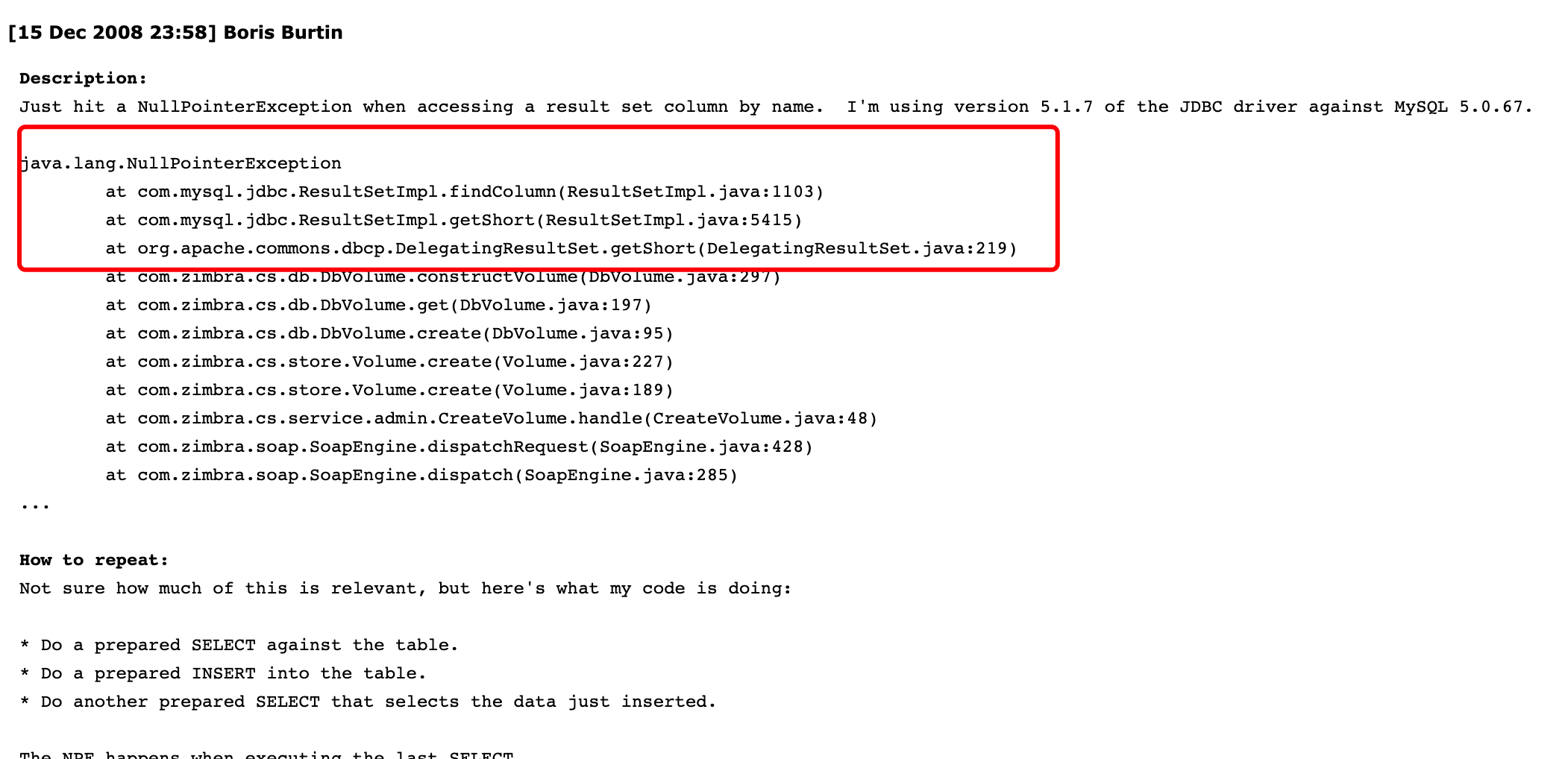
Task: Click the 'How to repeat:' heading
Action: coord(94,560)
